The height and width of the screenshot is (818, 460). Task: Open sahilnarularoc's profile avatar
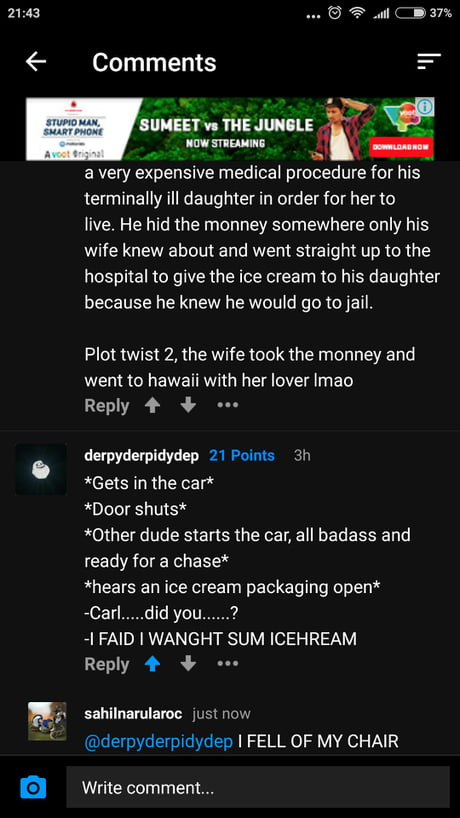[x=47, y=721]
